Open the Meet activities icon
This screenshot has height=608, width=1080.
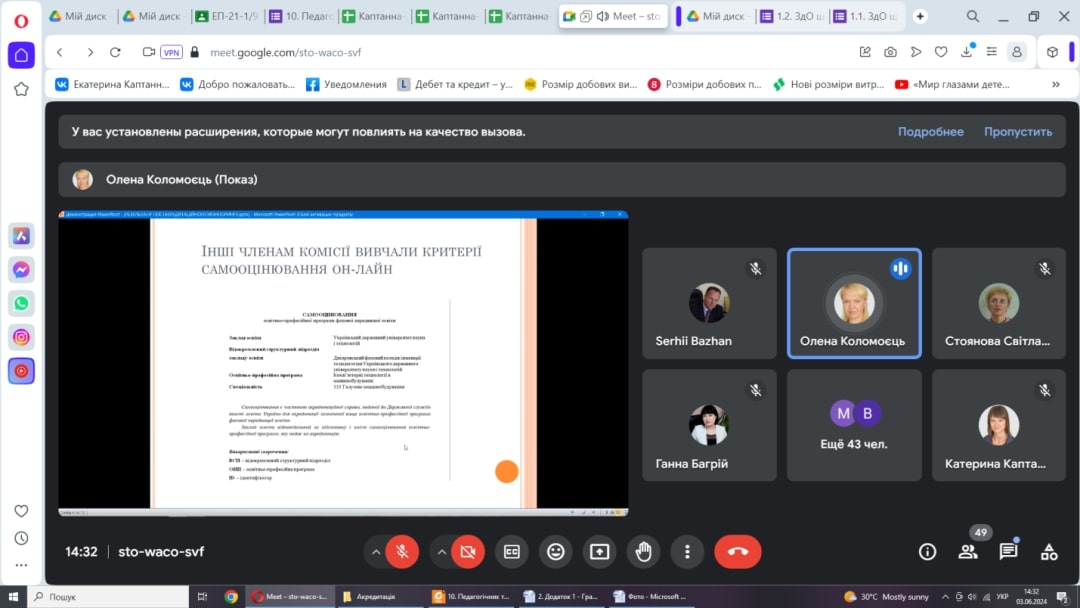coord(1049,552)
